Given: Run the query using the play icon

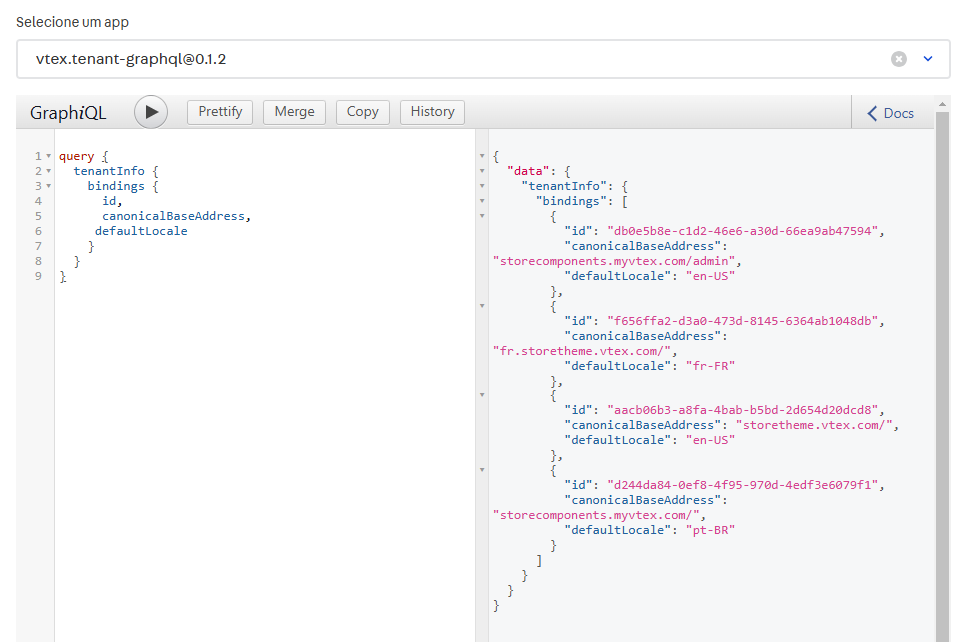Looking at the screenshot, I should point(150,111).
